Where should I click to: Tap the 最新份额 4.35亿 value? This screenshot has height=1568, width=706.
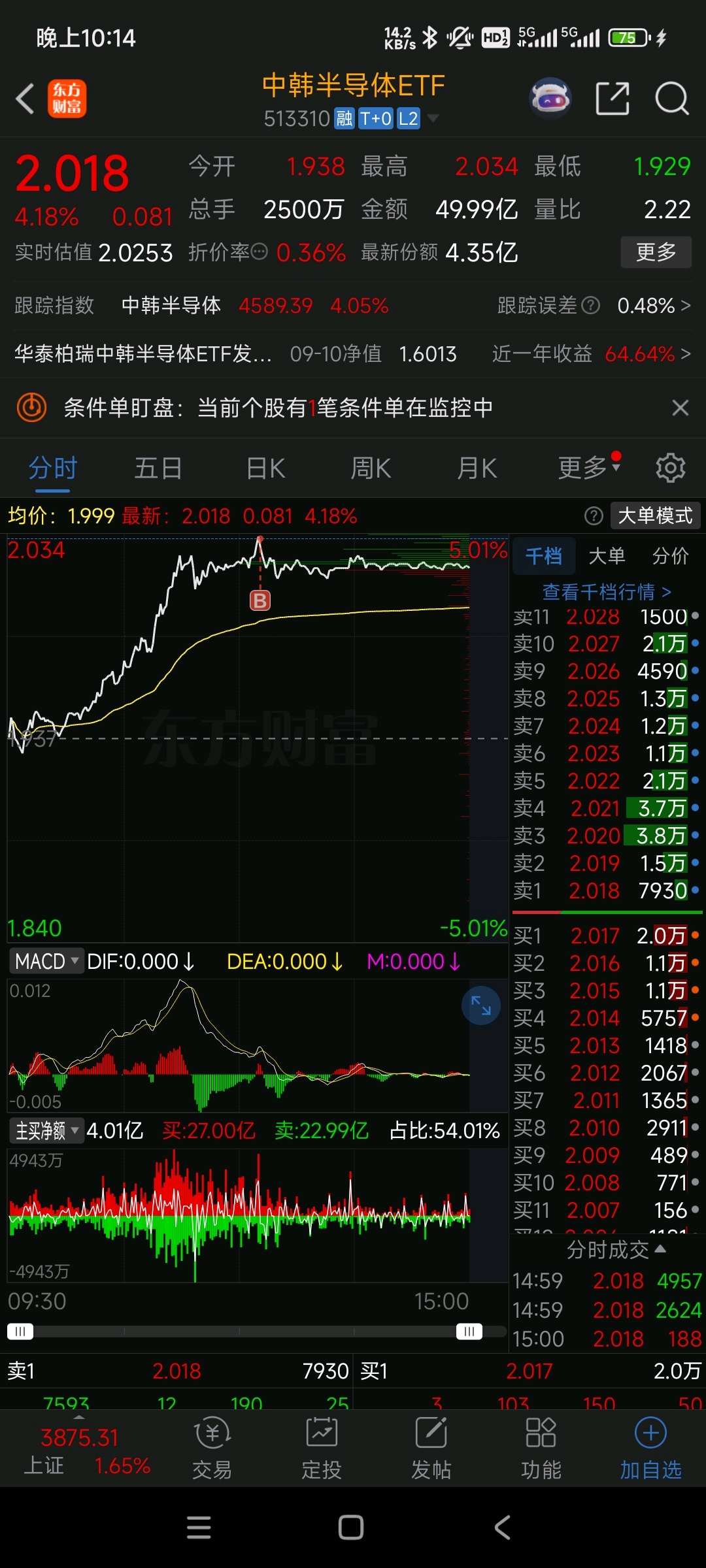(x=481, y=252)
